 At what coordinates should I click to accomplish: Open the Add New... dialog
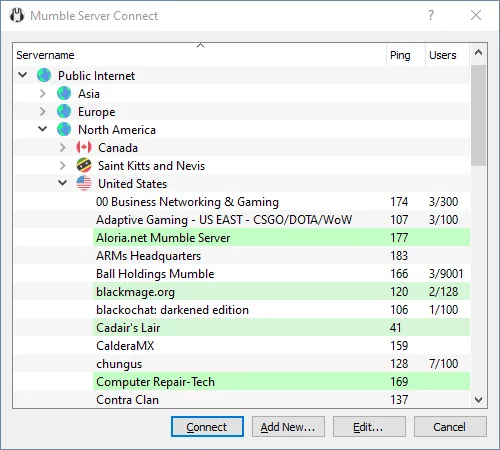(288, 427)
